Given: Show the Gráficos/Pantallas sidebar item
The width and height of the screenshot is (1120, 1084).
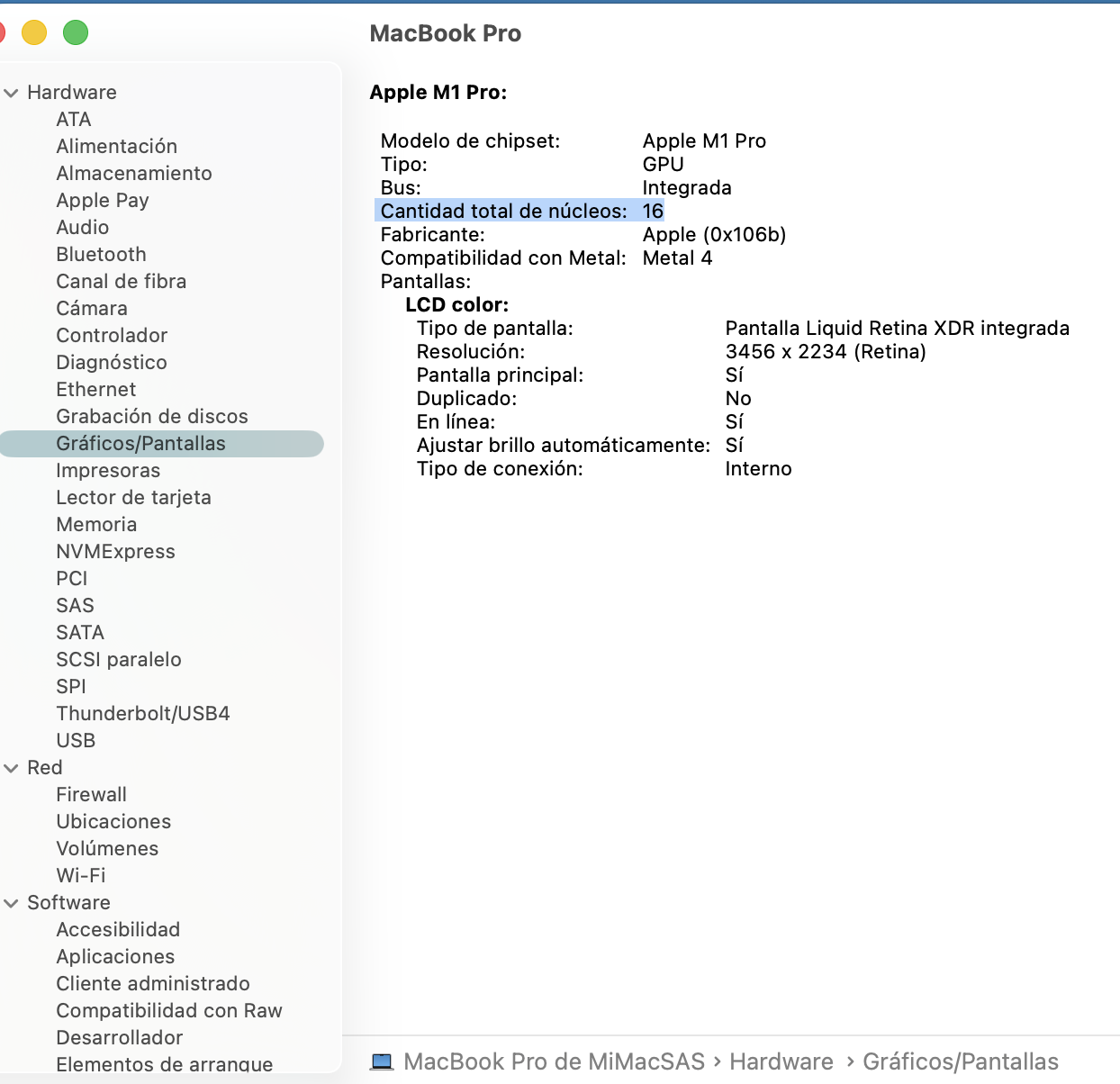Looking at the screenshot, I should point(141,444).
